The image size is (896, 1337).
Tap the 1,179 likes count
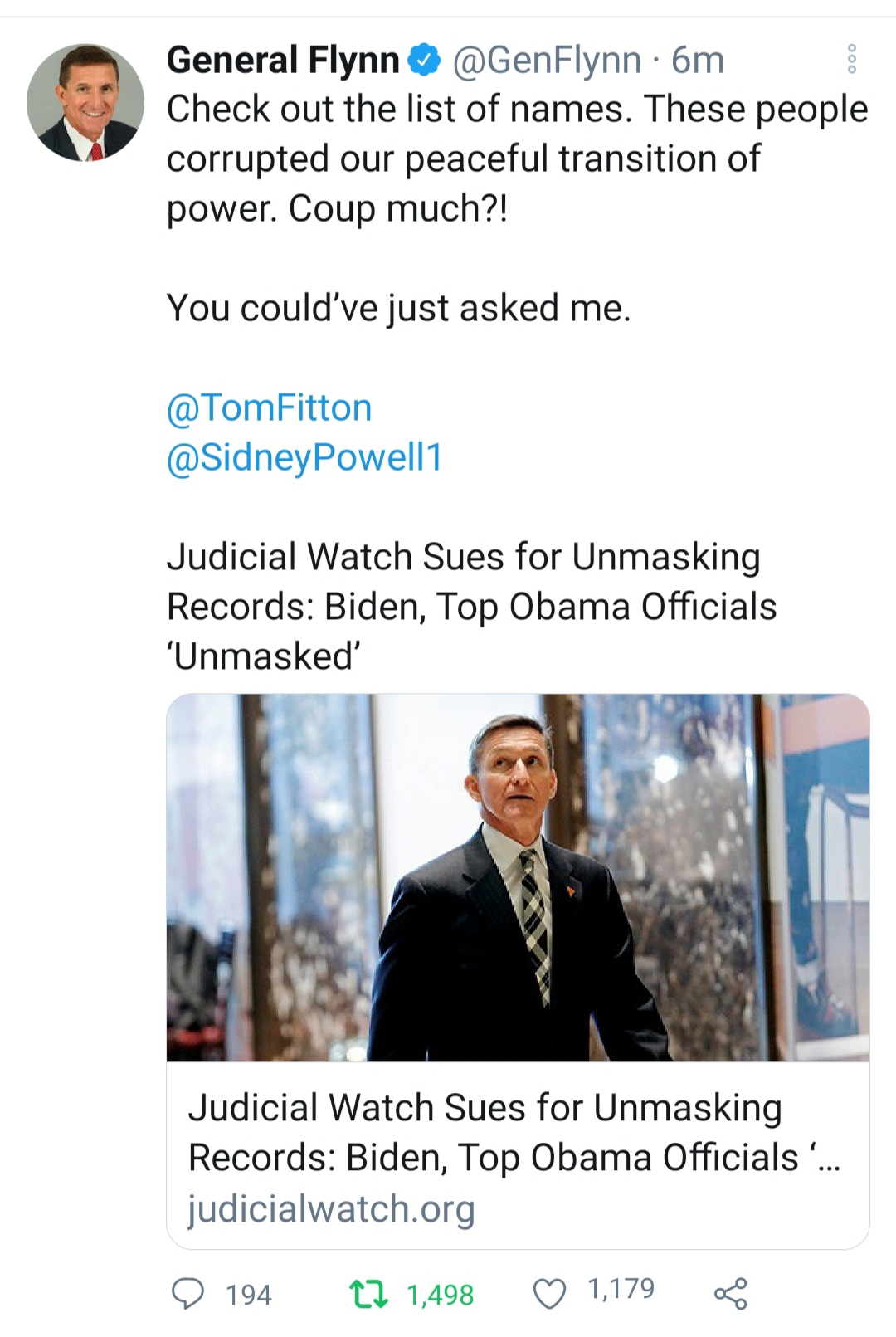[621, 1289]
